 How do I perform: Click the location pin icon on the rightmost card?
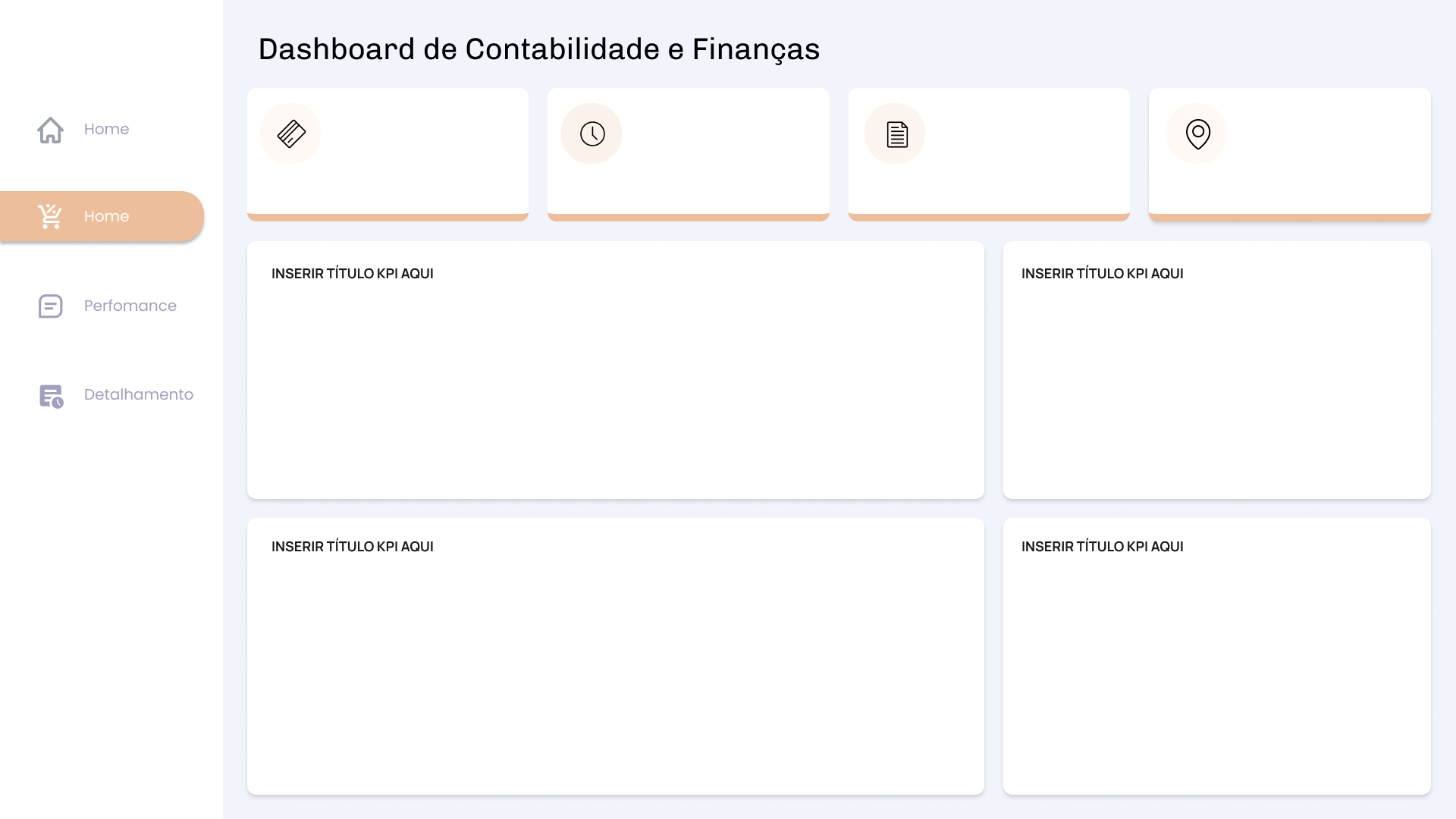point(1197,133)
